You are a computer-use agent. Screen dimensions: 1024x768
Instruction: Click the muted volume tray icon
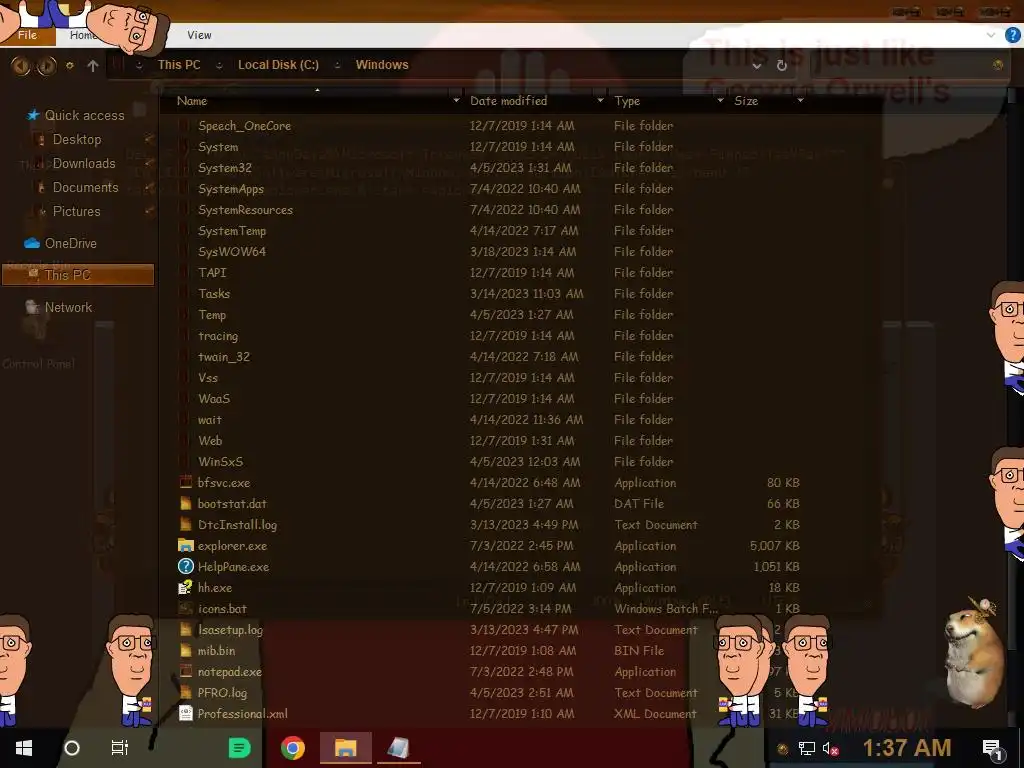(830, 748)
